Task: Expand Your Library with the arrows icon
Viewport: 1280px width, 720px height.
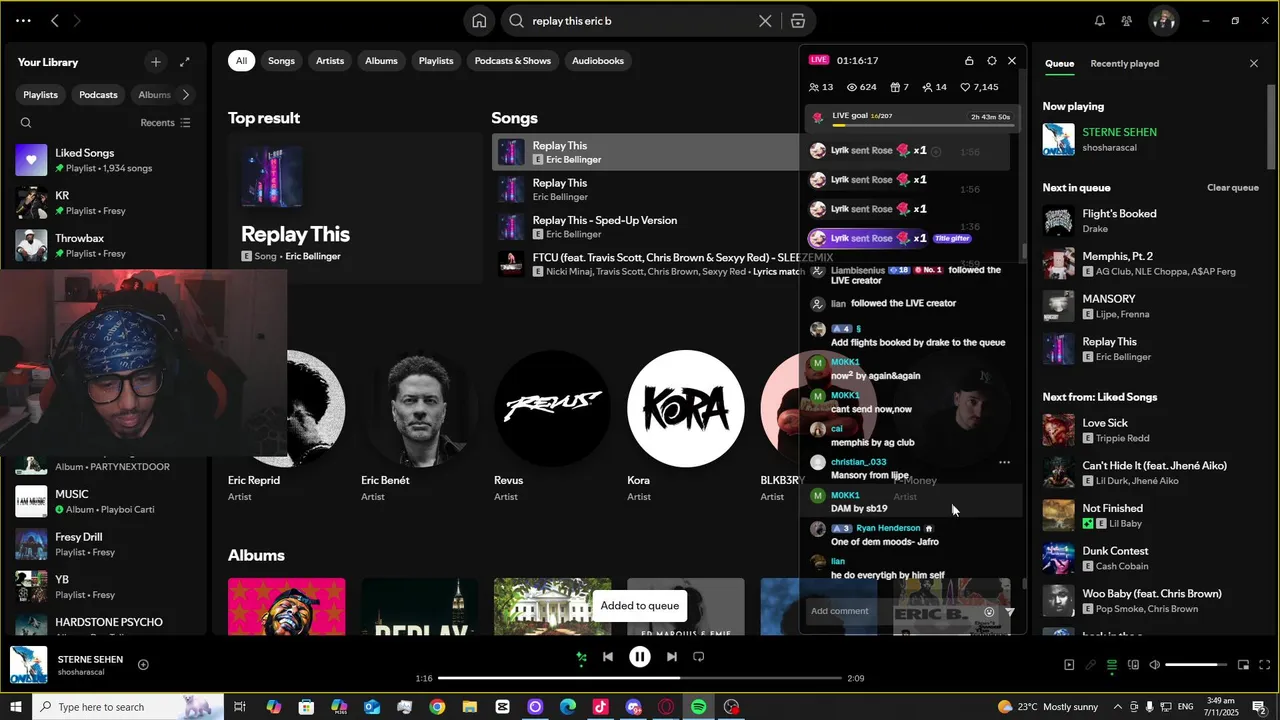Action: (185, 62)
